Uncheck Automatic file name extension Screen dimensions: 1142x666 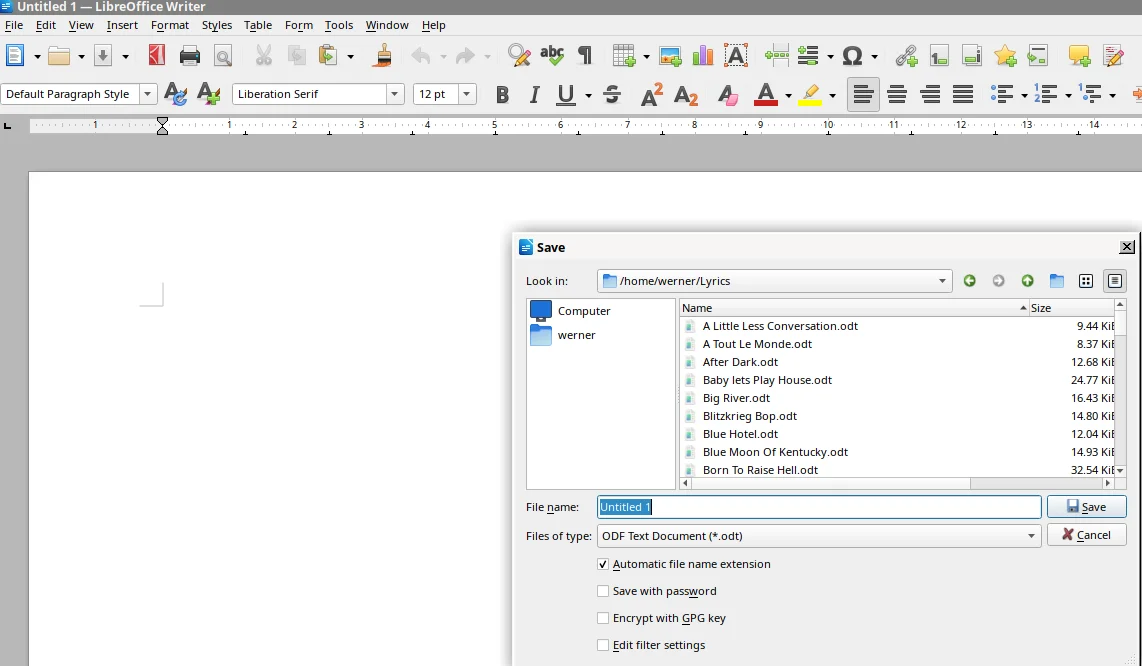click(603, 564)
